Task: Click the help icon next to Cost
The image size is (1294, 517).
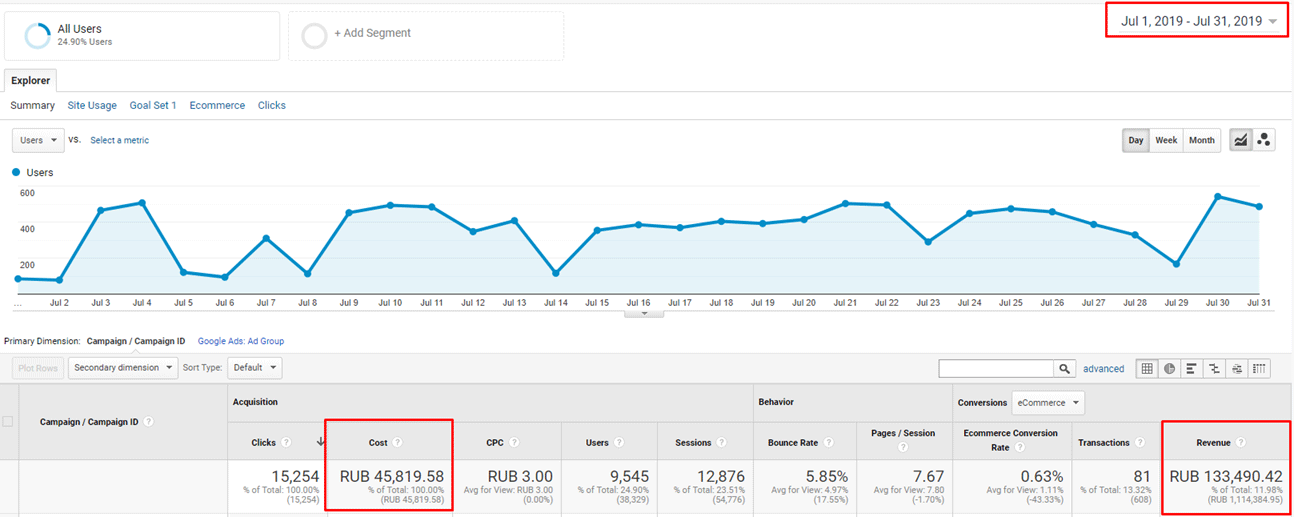Action: pyautogui.click(x=397, y=442)
